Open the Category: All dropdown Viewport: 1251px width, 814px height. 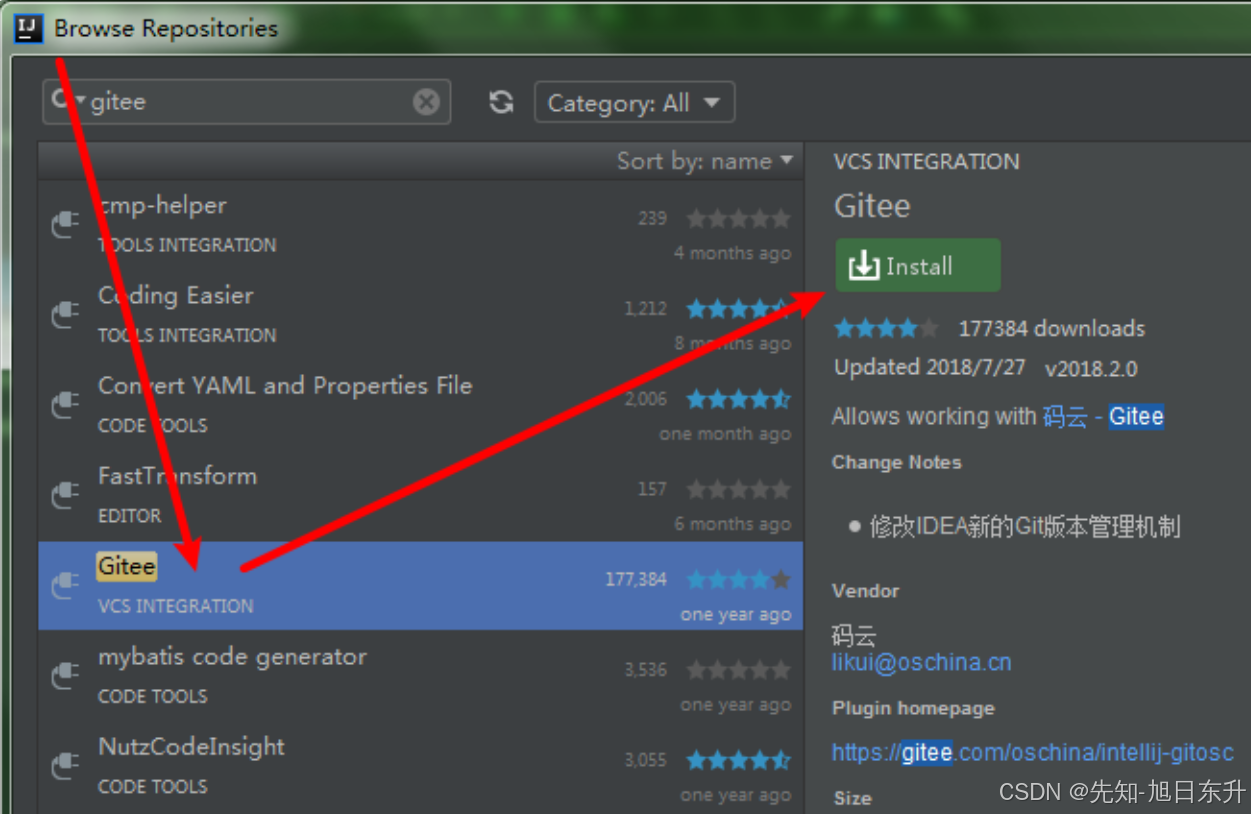click(635, 102)
